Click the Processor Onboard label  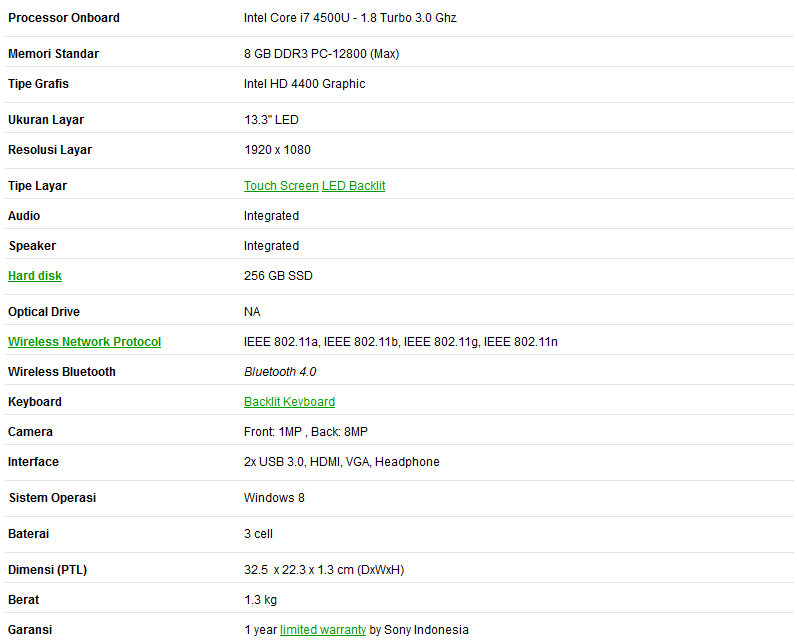pyautogui.click(x=64, y=18)
